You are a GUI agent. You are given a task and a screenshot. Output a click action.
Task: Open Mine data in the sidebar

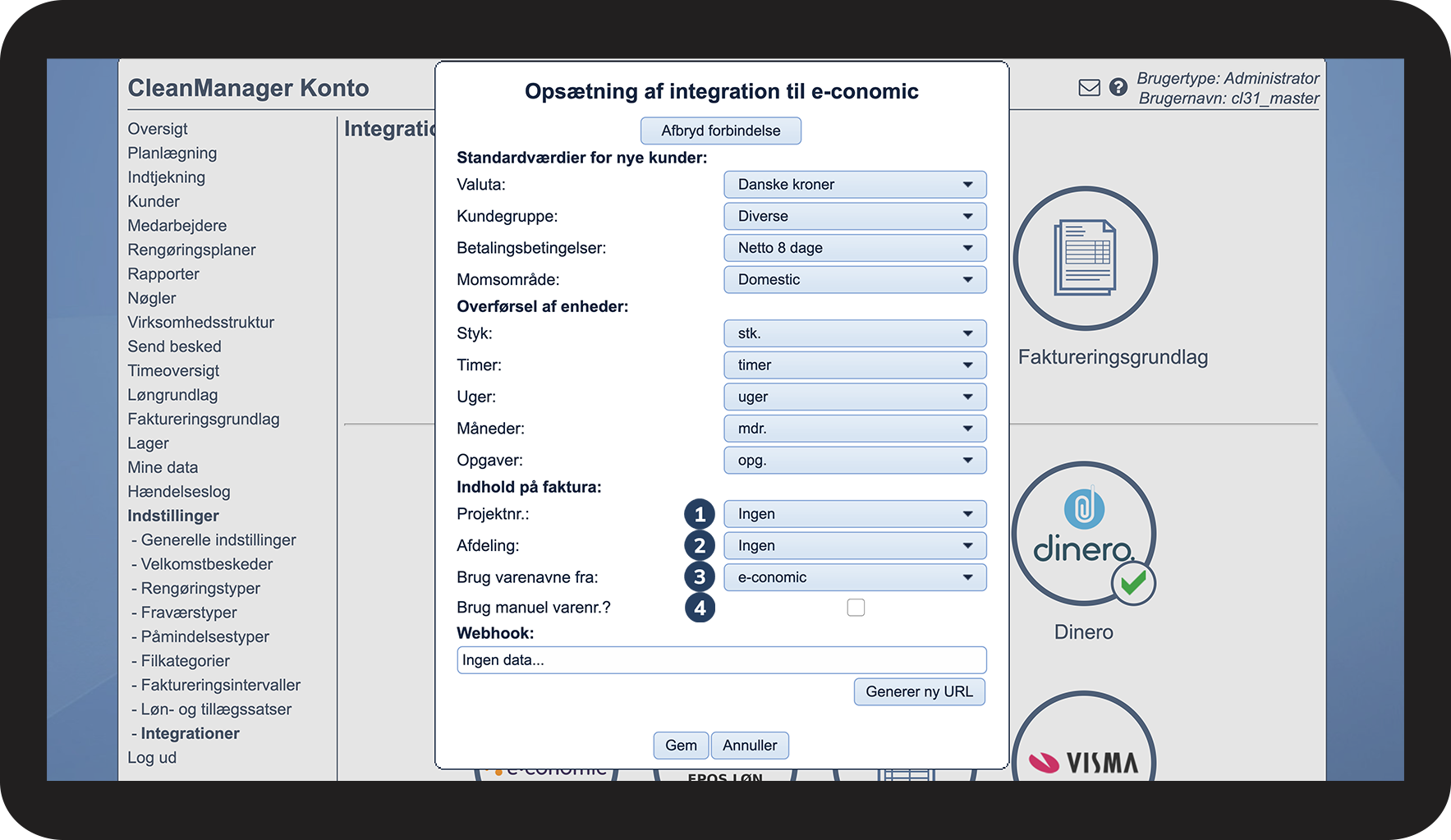point(163,468)
